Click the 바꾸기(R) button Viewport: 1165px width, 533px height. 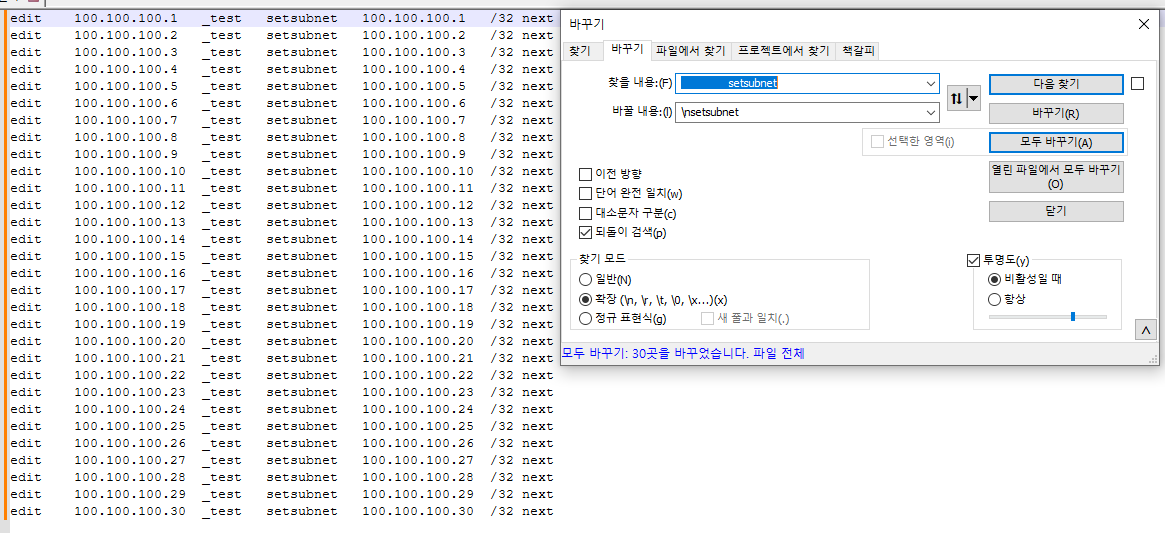(1056, 113)
